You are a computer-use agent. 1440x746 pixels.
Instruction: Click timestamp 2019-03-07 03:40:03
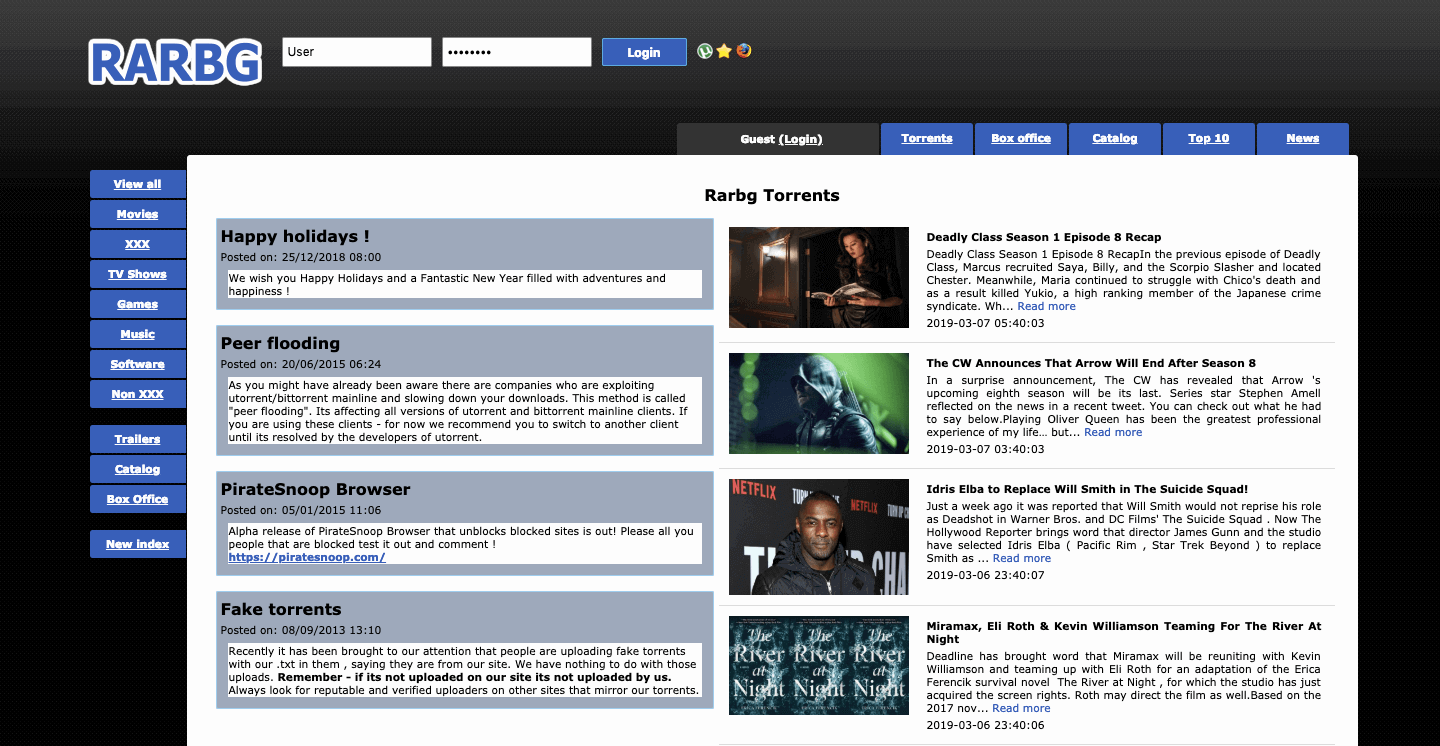[x=985, y=449]
